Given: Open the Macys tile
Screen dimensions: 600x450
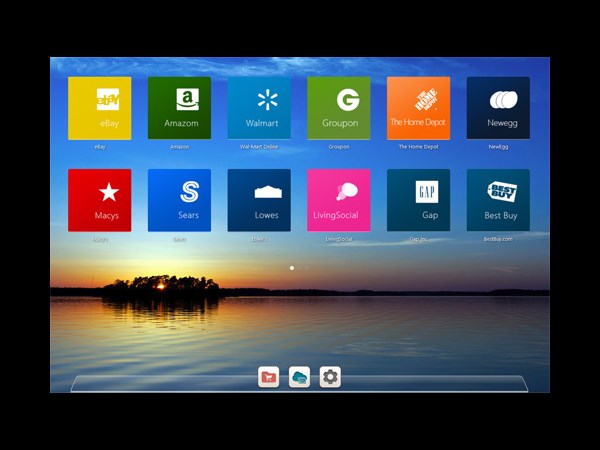Looking at the screenshot, I should coord(99,200).
